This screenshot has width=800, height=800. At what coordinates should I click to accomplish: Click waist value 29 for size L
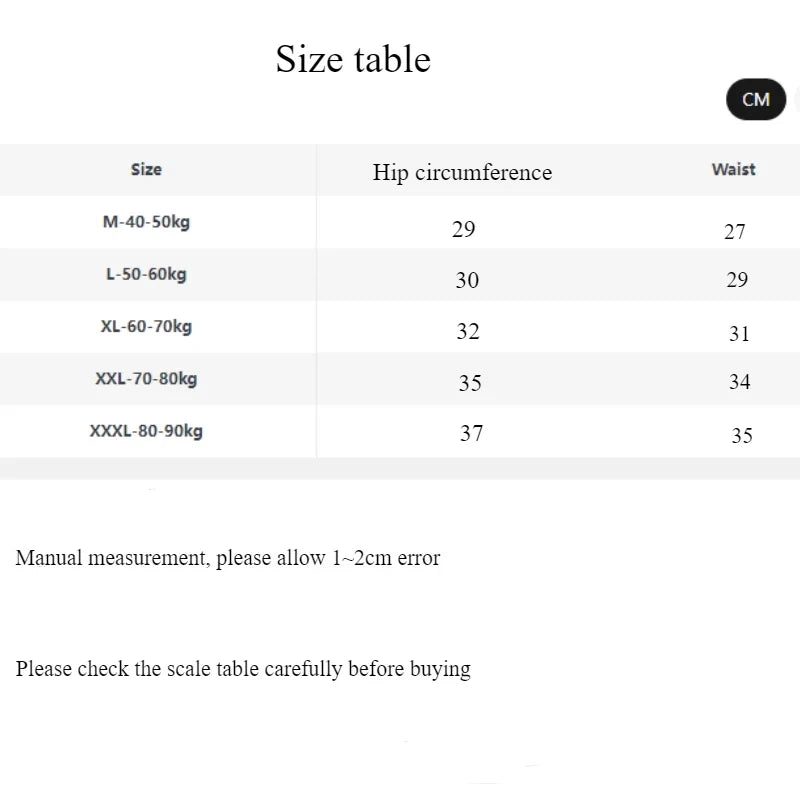click(x=737, y=280)
